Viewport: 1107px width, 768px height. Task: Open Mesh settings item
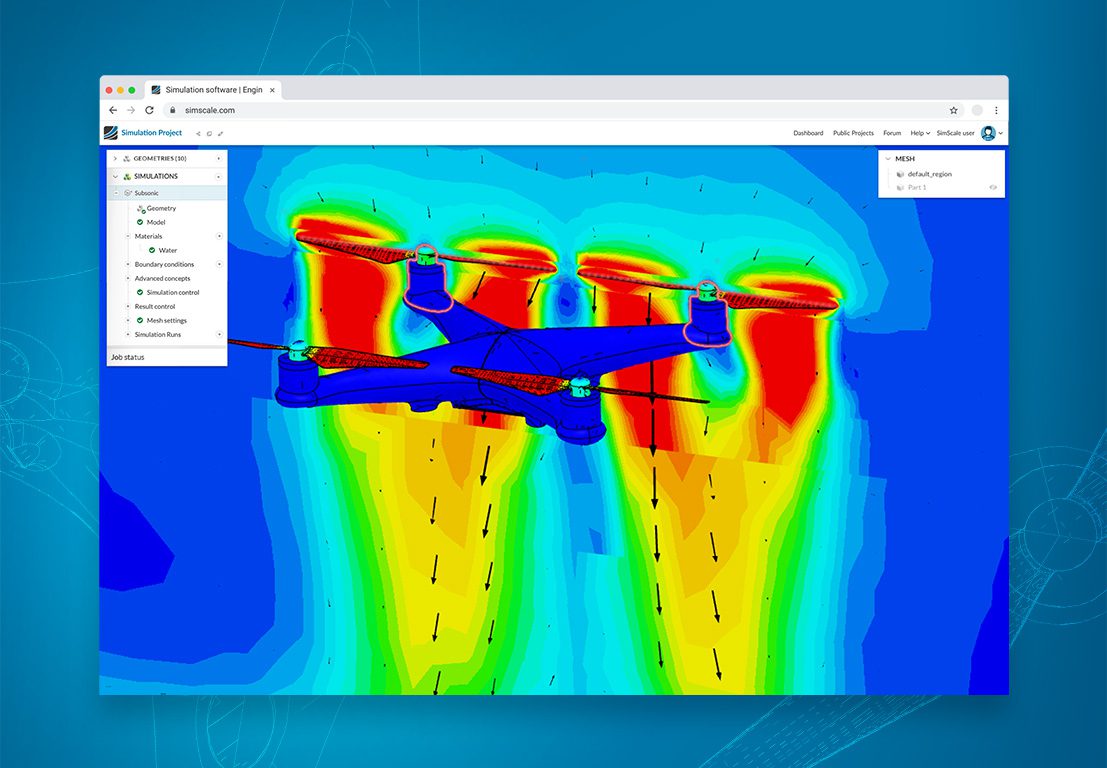point(167,320)
